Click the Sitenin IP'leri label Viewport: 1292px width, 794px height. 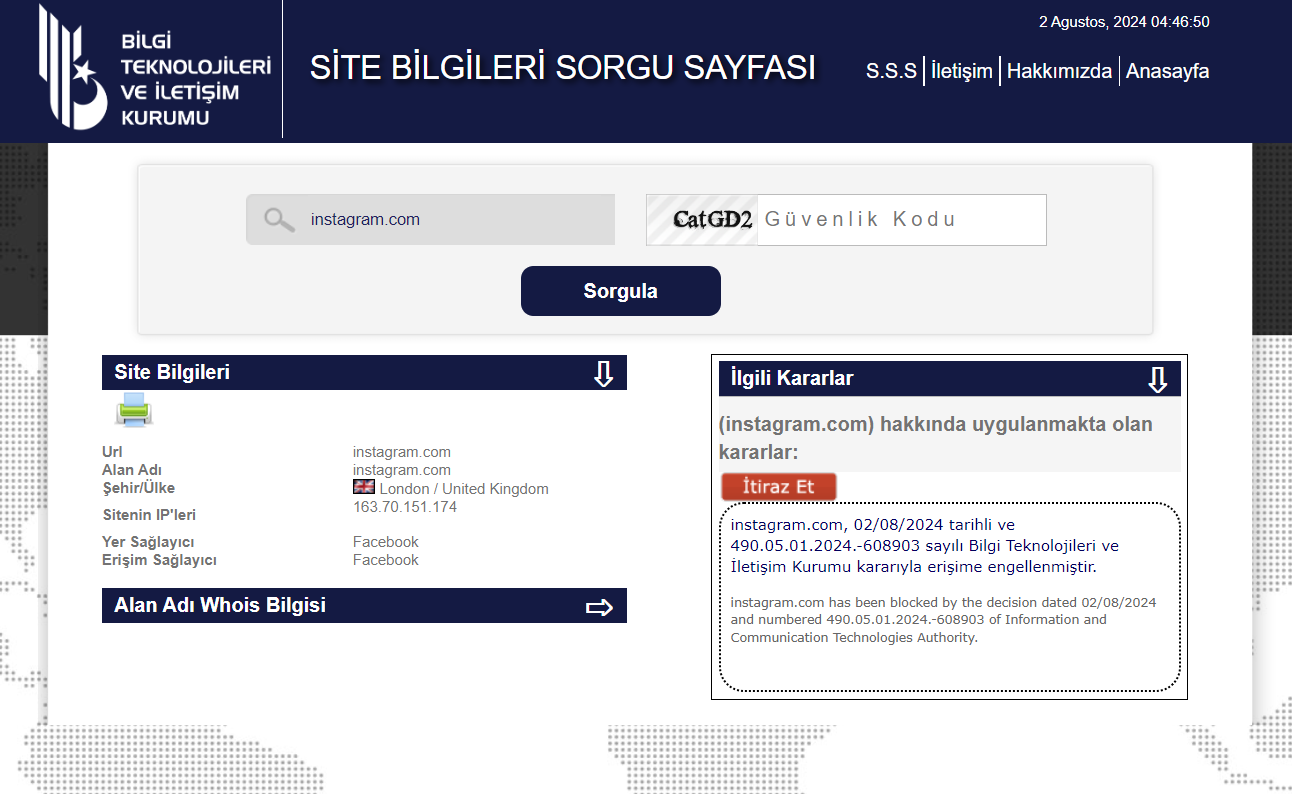150,516
